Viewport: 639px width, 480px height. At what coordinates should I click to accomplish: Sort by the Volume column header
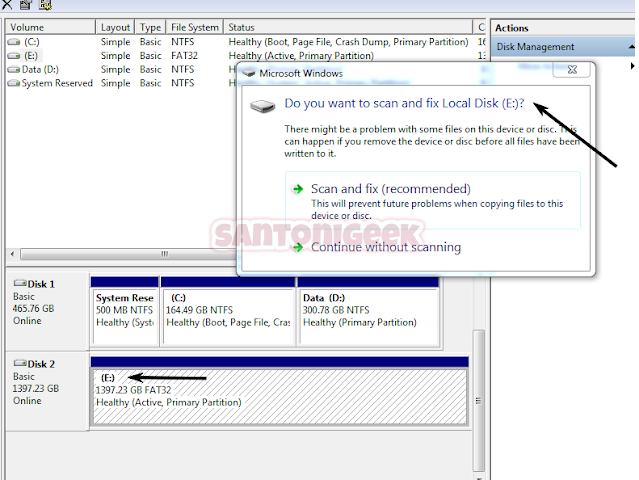[50, 27]
